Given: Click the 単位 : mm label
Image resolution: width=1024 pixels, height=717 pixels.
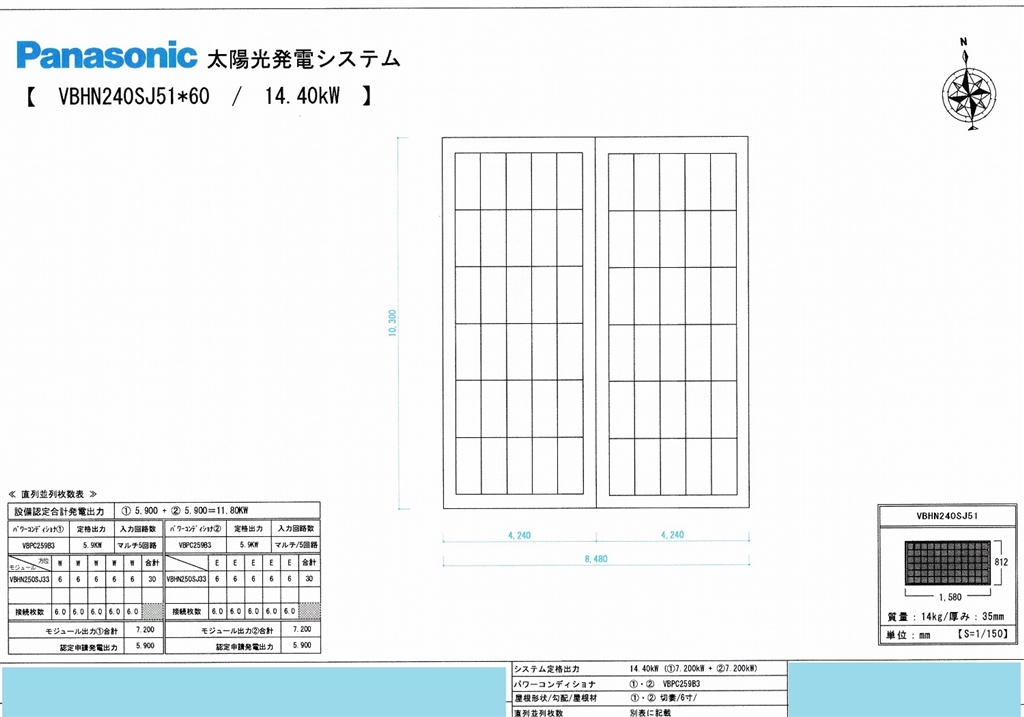Looking at the screenshot, I should pos(908,635).
